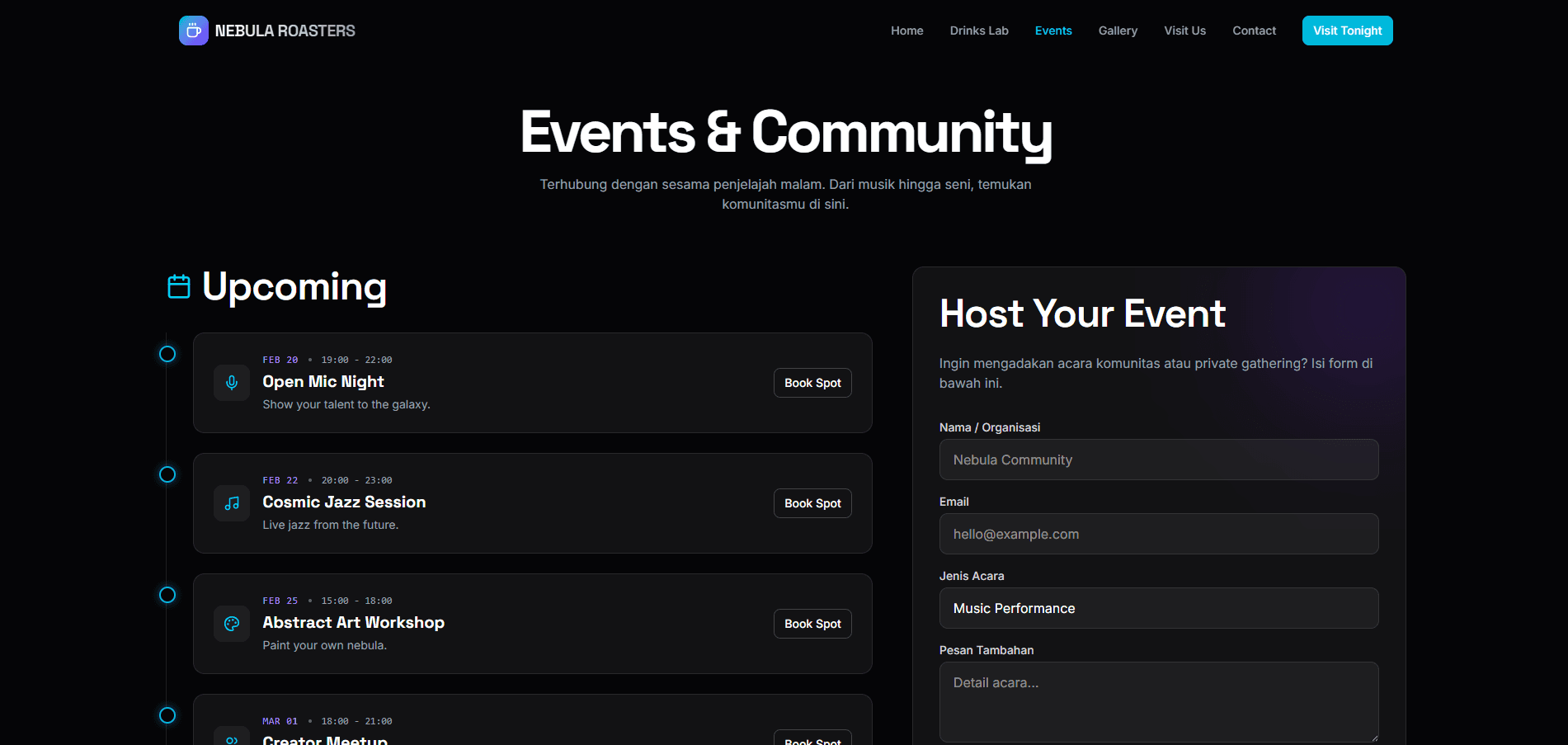Click the Nebula Roasters coffee cup logo
This screenshot has height=745, width=1568.
click(x=193, y=31)
